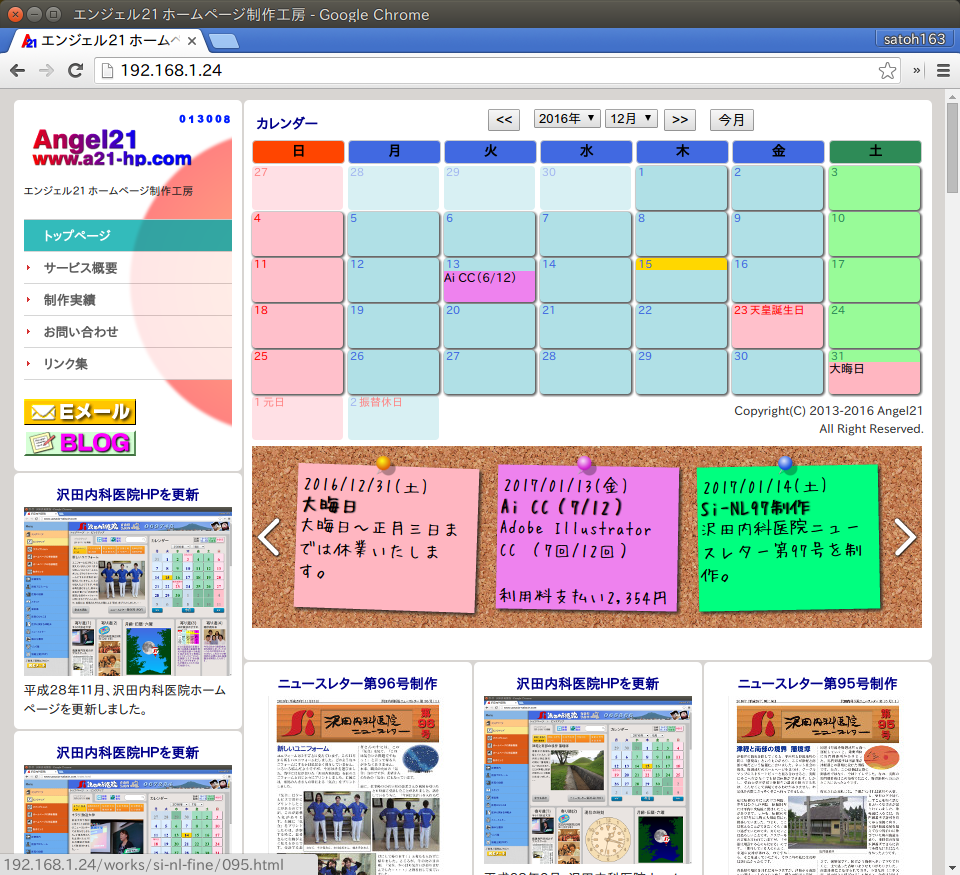Click the scrollbar down arrow
This screenshot has height=875, width=960.
(x=952, y=868)
